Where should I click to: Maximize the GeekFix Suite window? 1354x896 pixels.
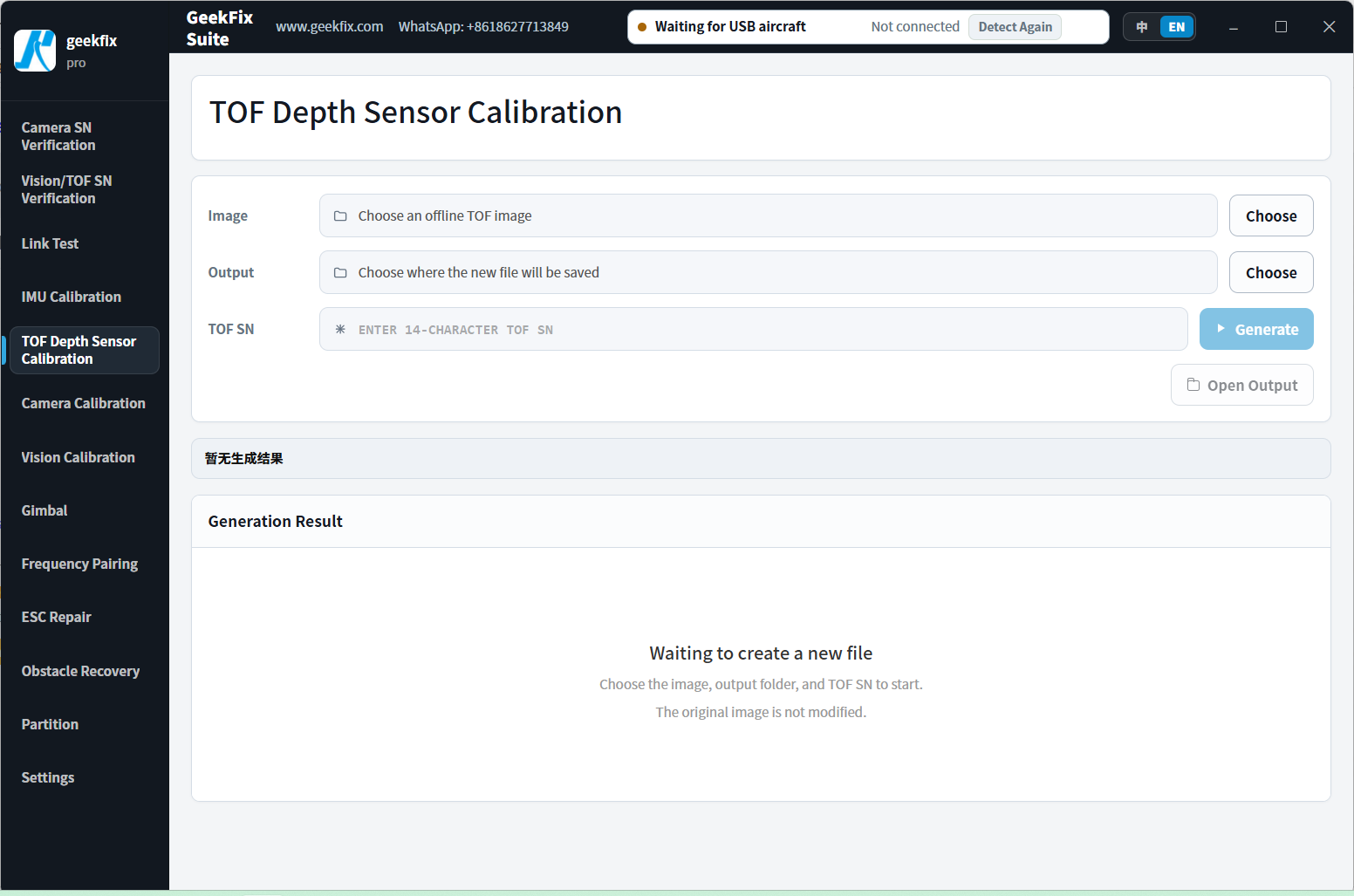(1281, 27)
